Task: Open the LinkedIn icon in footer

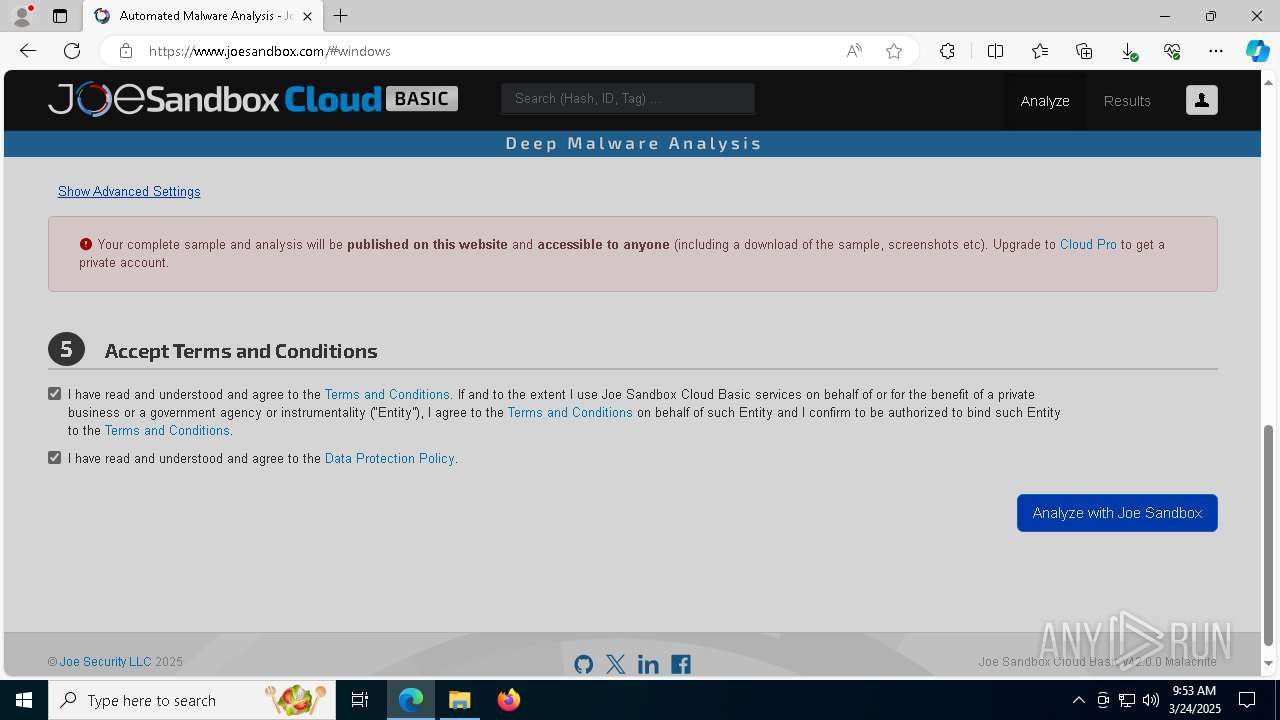Action: tap(648, 664)
